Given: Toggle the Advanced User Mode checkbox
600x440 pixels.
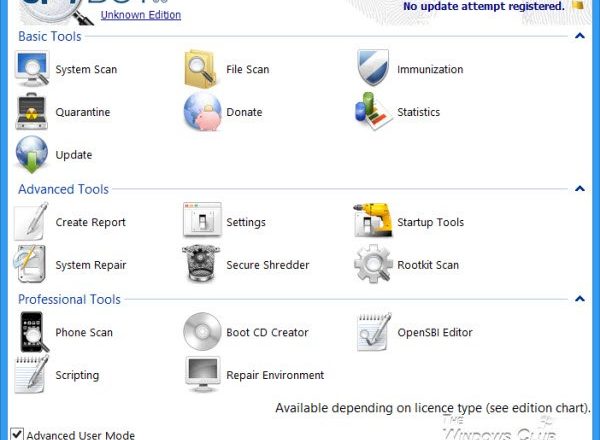Looking at the screenshot, I should pos(16,434).
